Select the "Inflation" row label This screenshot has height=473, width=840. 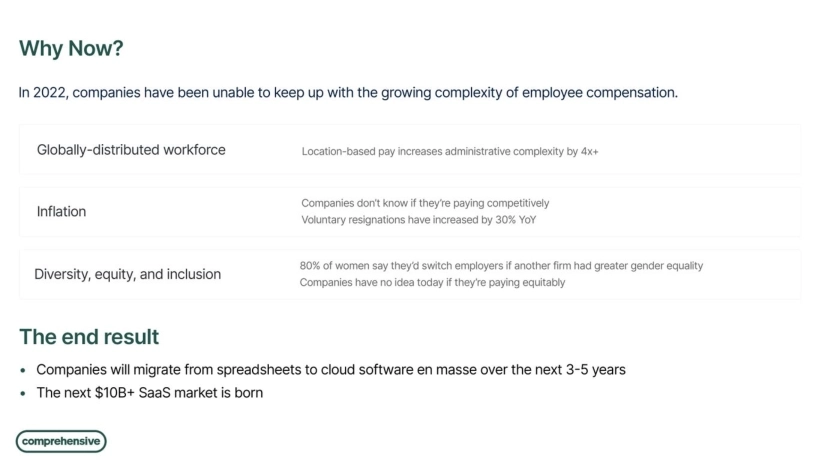(61, 212)
